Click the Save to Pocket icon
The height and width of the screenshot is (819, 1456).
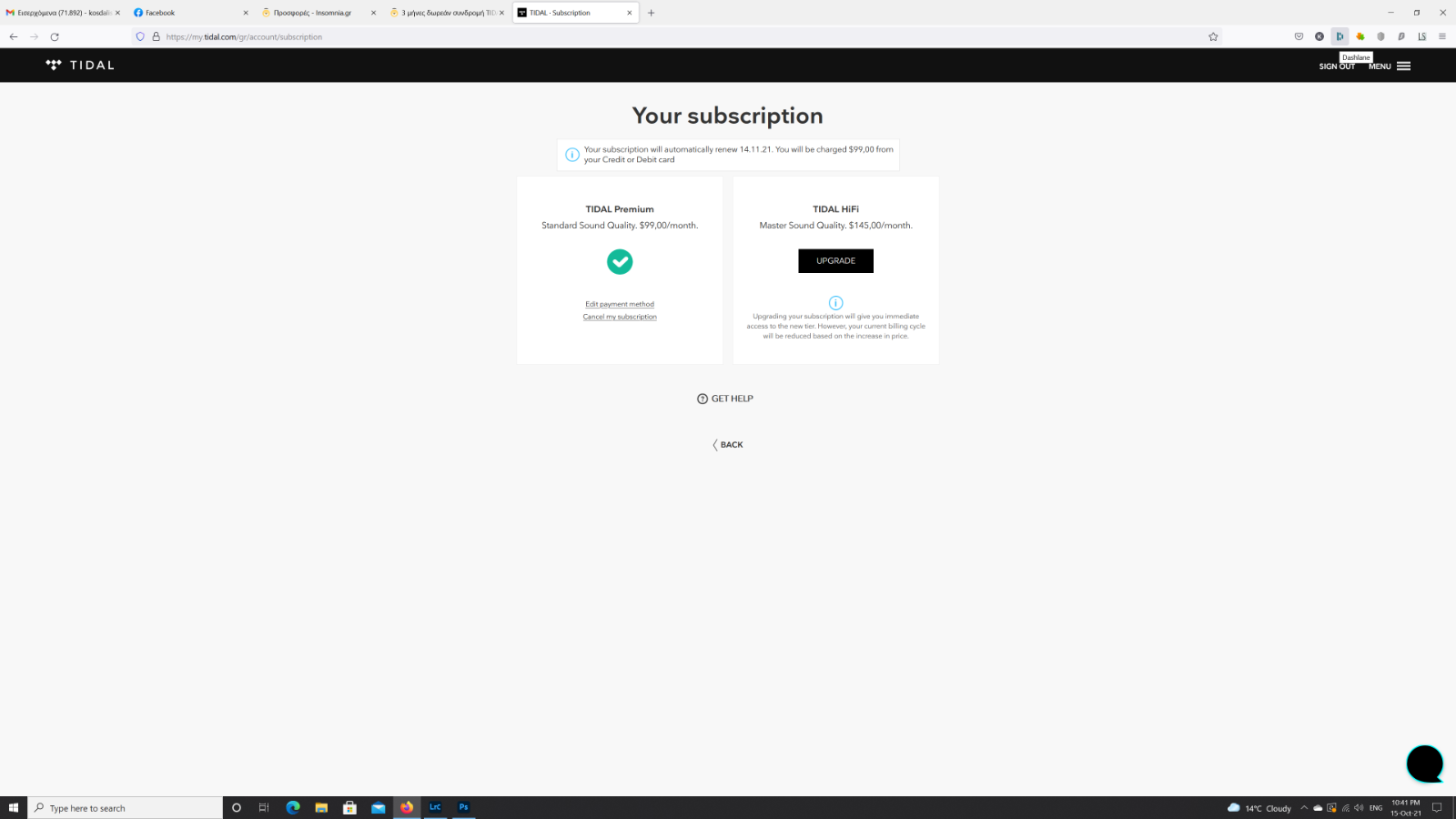[1299, 36]
